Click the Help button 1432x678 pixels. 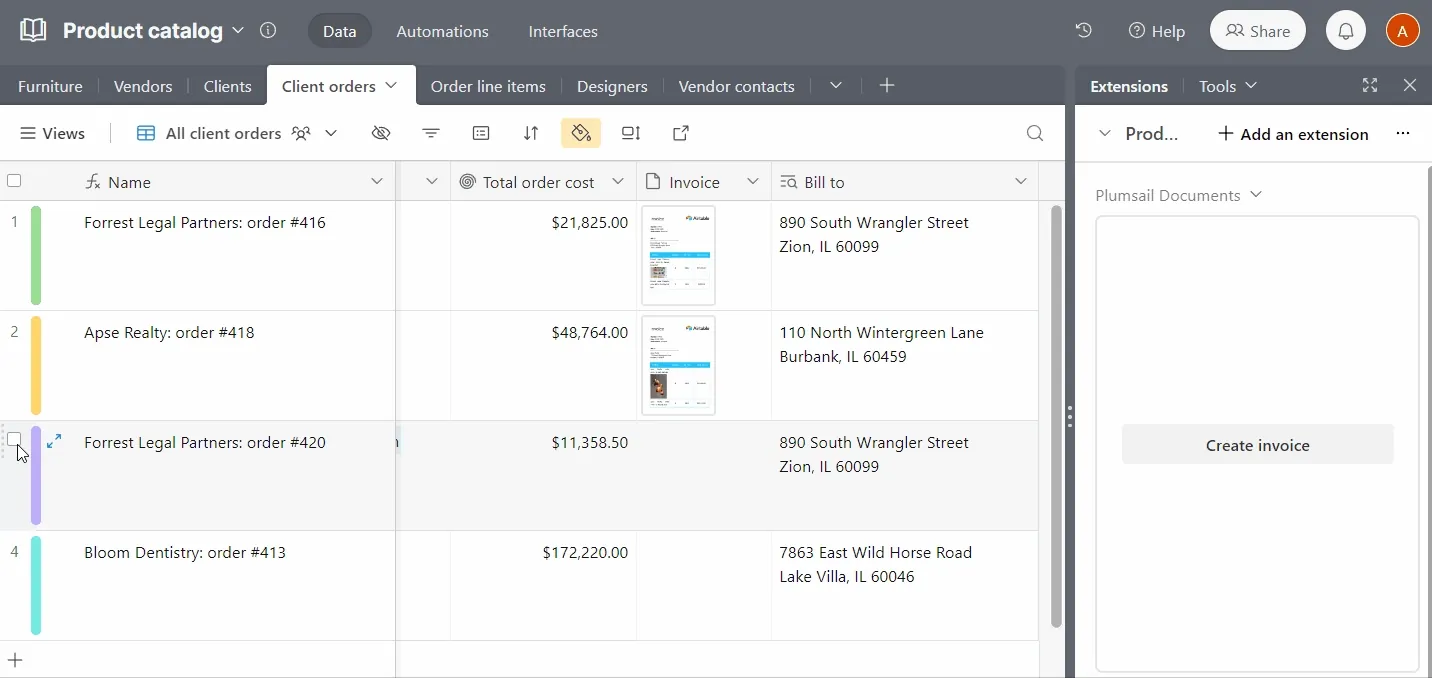(1156, 31)
